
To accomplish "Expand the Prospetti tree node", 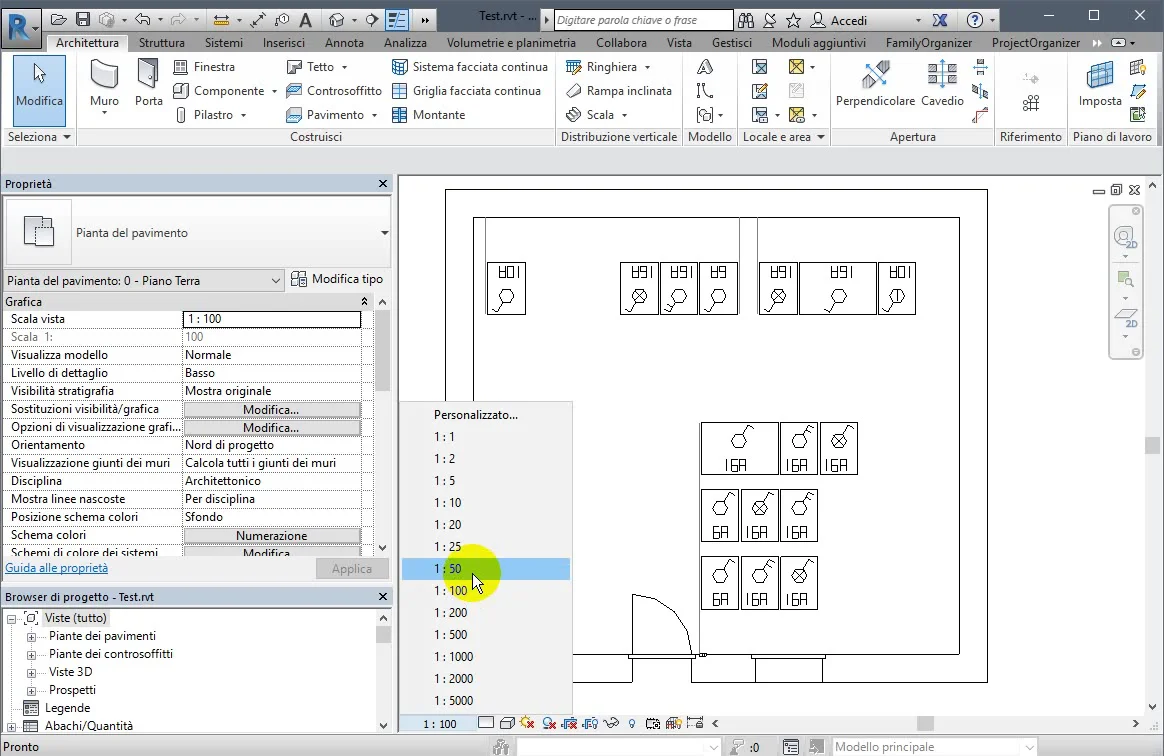I will pos(31,691).
